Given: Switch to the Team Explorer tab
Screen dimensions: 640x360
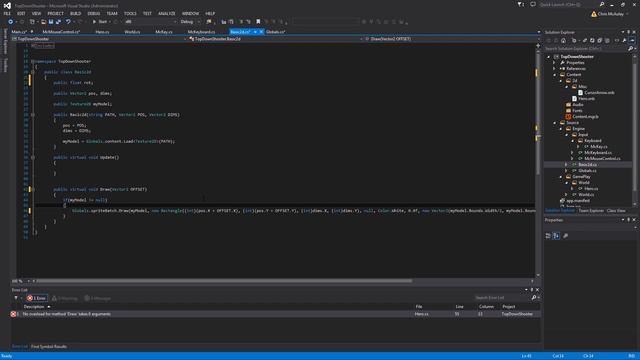Looking at the screenshot, I should pyautogui.click(x=591, y=211).
